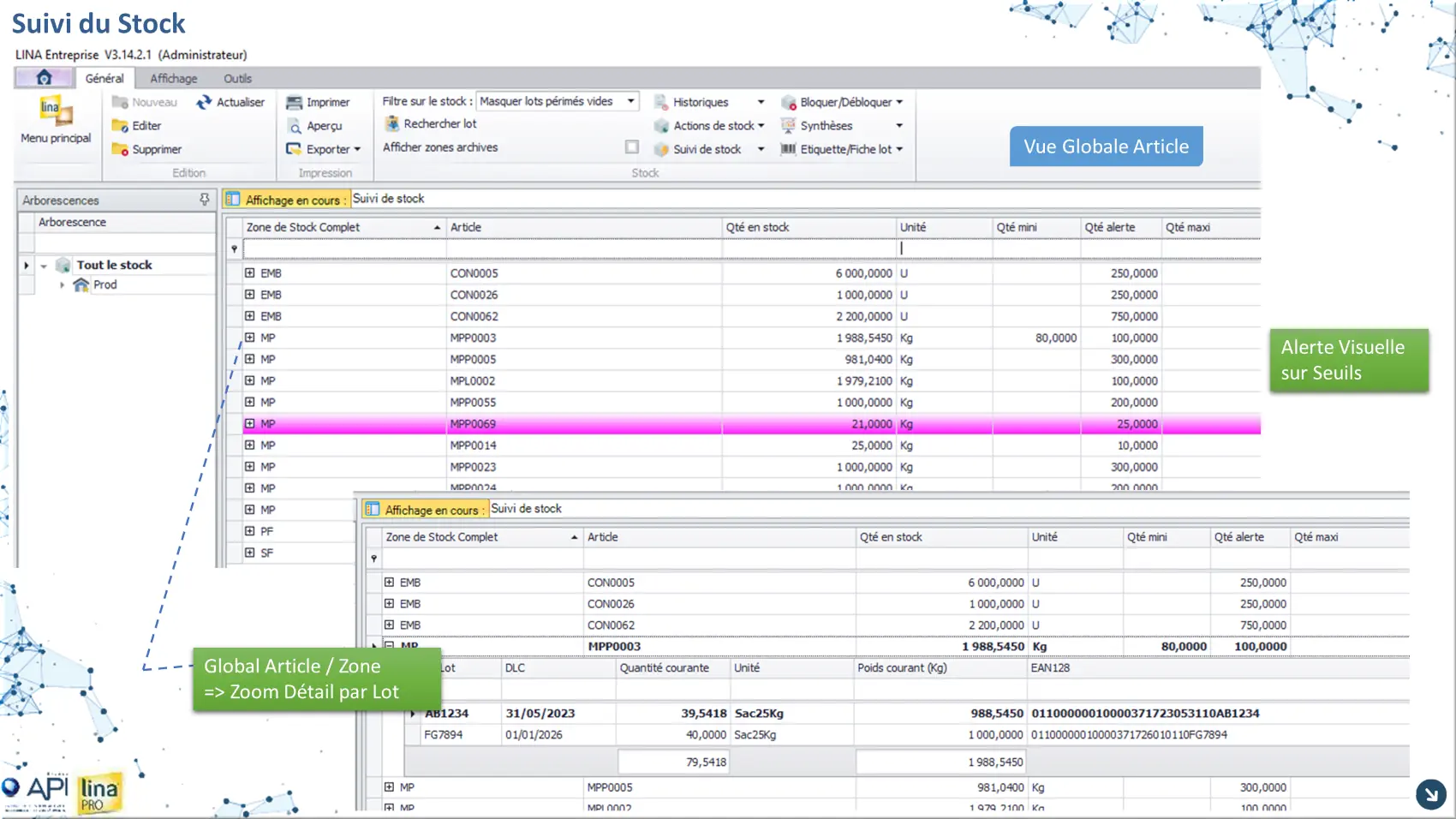
Task: Click the Article filter input field
Action: 582,248
